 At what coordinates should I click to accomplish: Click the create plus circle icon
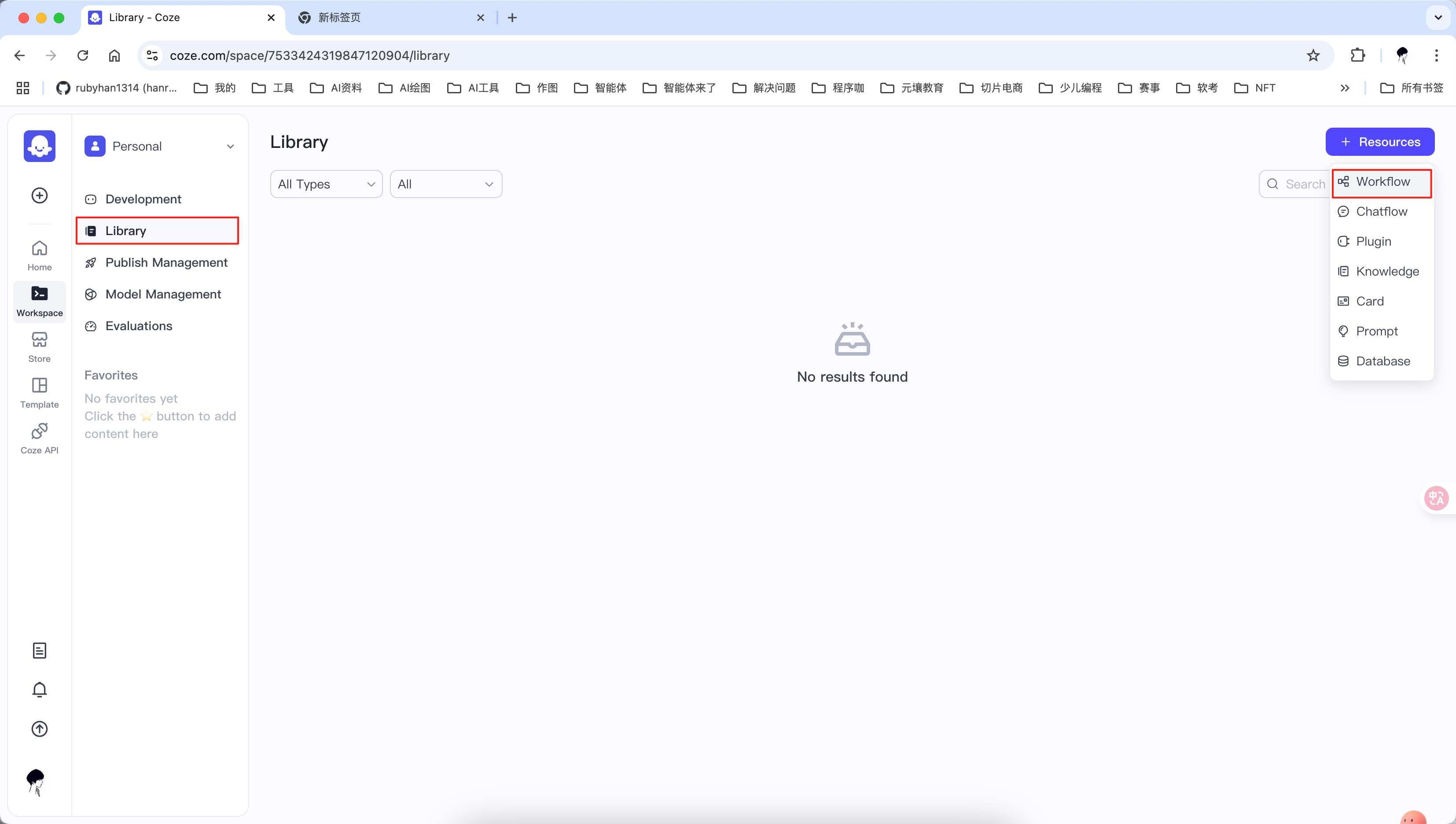click(x=39, y=195)
